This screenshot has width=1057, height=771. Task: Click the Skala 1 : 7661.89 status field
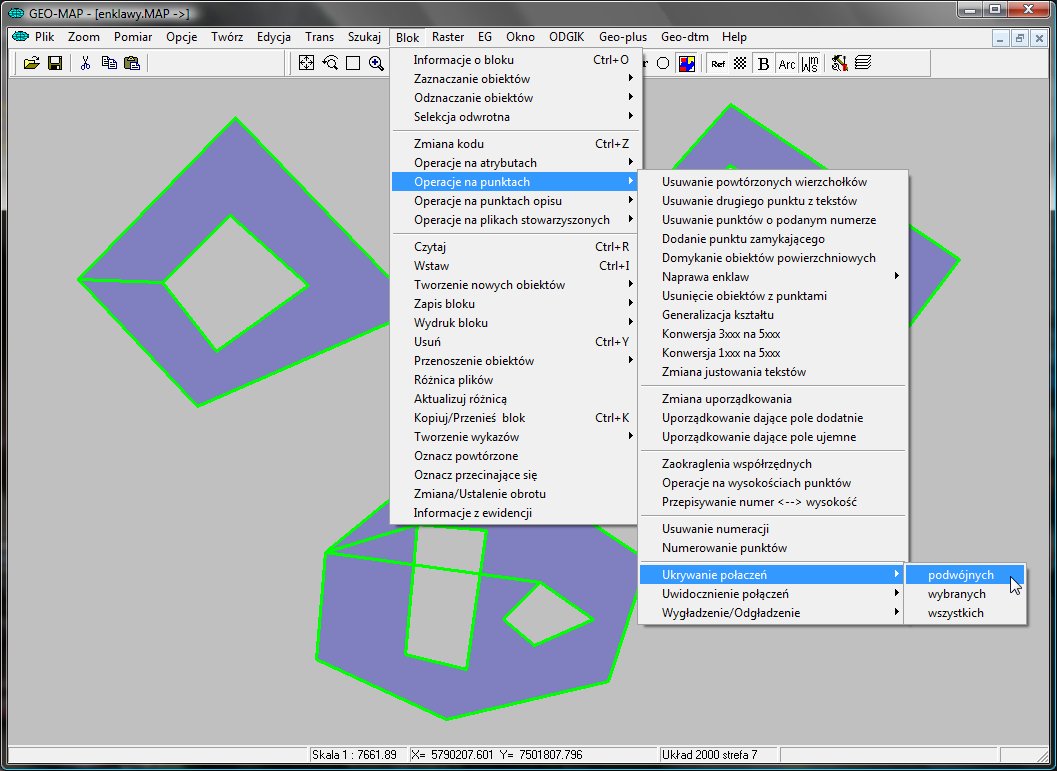point(358,755)
